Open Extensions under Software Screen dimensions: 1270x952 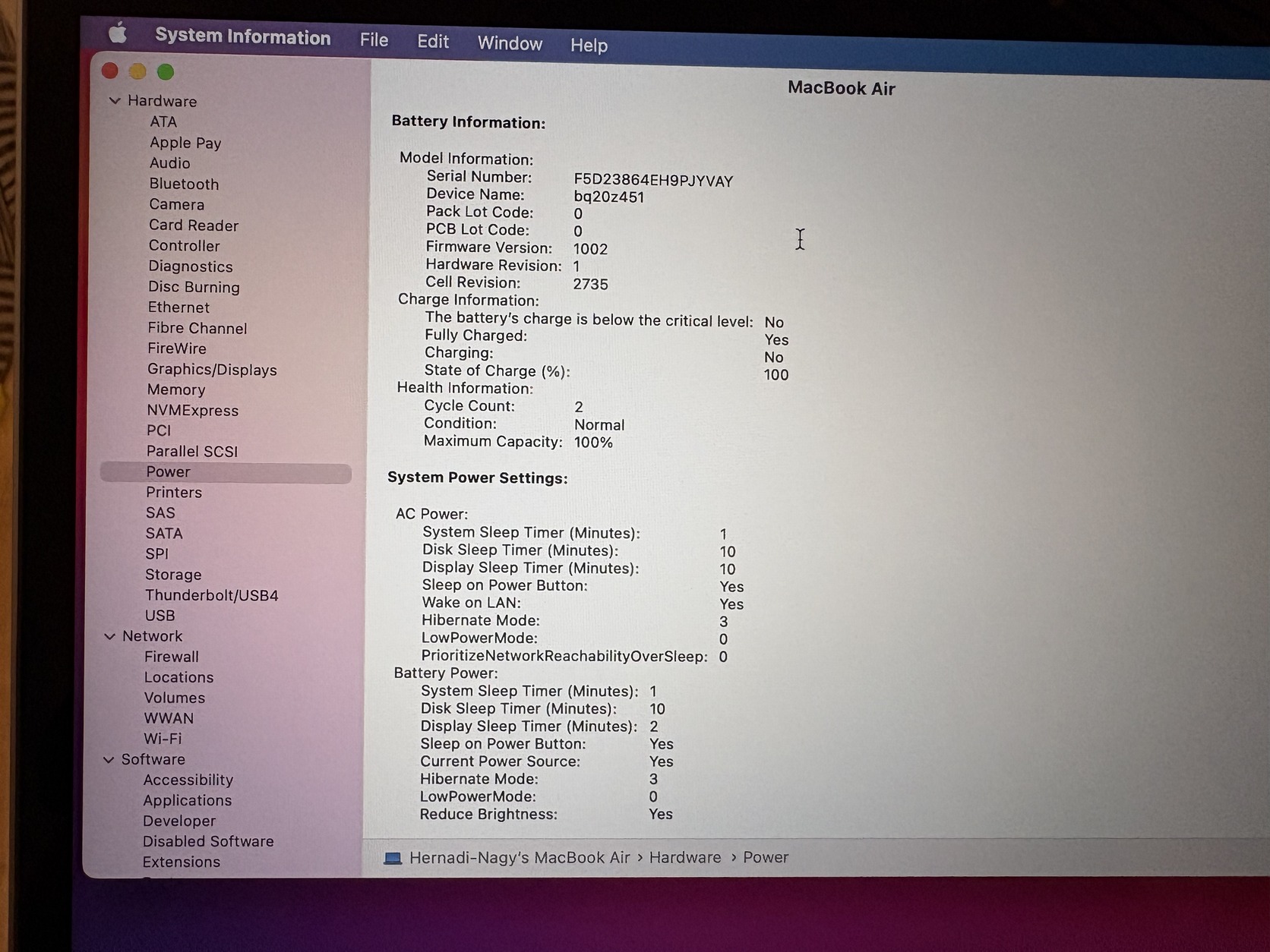(182, 862)
